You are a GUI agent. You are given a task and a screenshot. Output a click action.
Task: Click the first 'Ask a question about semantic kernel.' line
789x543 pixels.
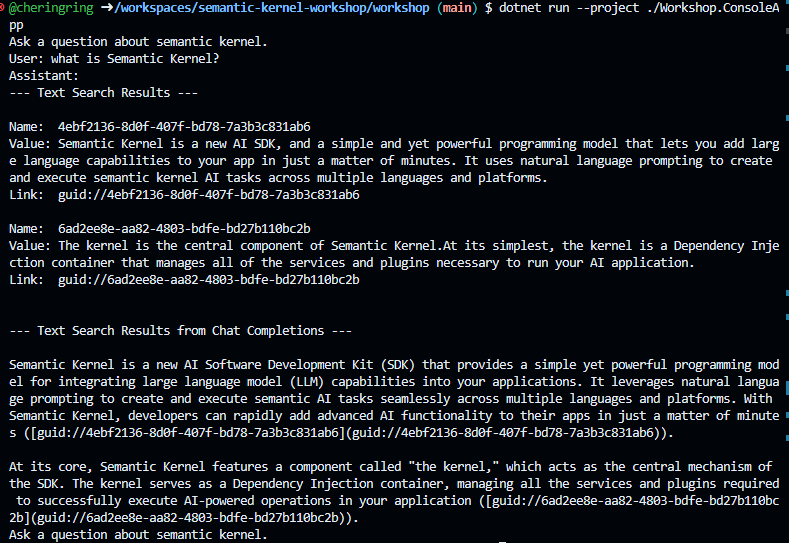[x=138, y=42]
